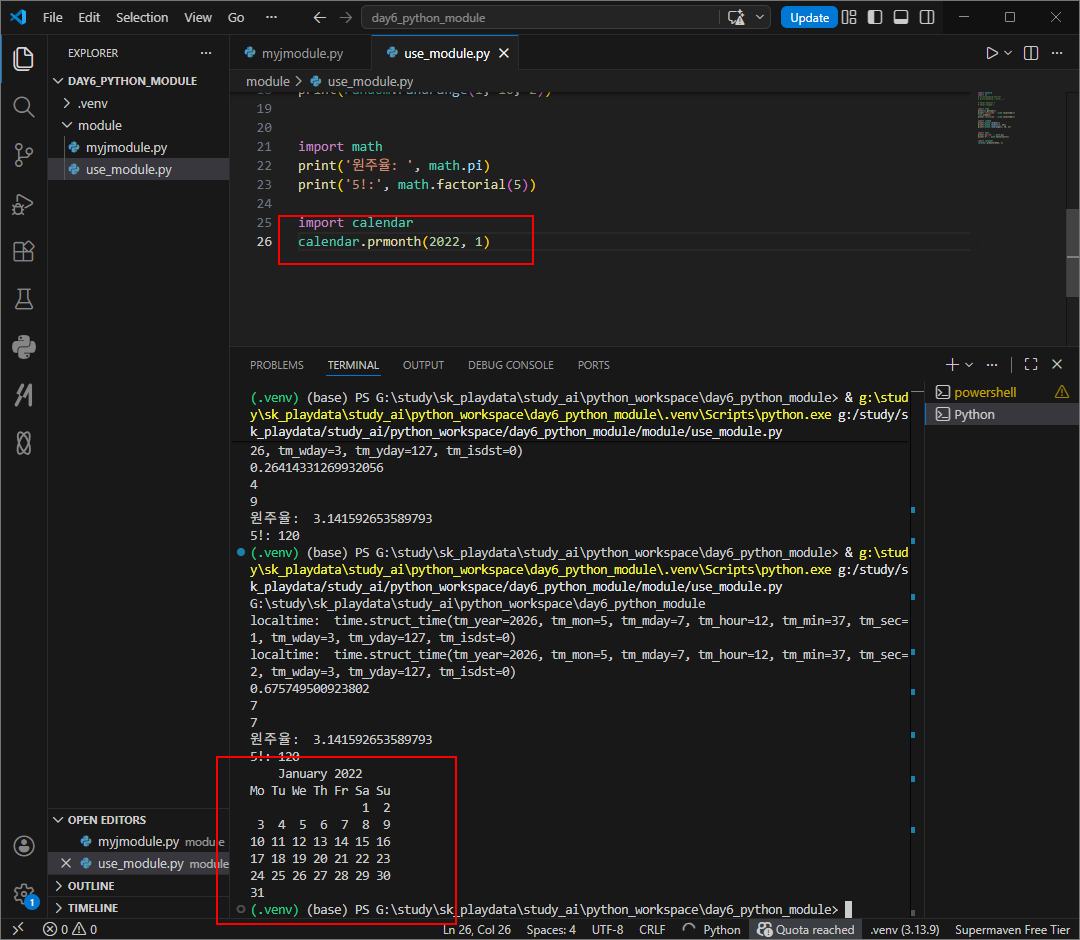Open the Copilot dropdown chevron
Viewport: 1080px width, 940px height.
tap(759, 17)
